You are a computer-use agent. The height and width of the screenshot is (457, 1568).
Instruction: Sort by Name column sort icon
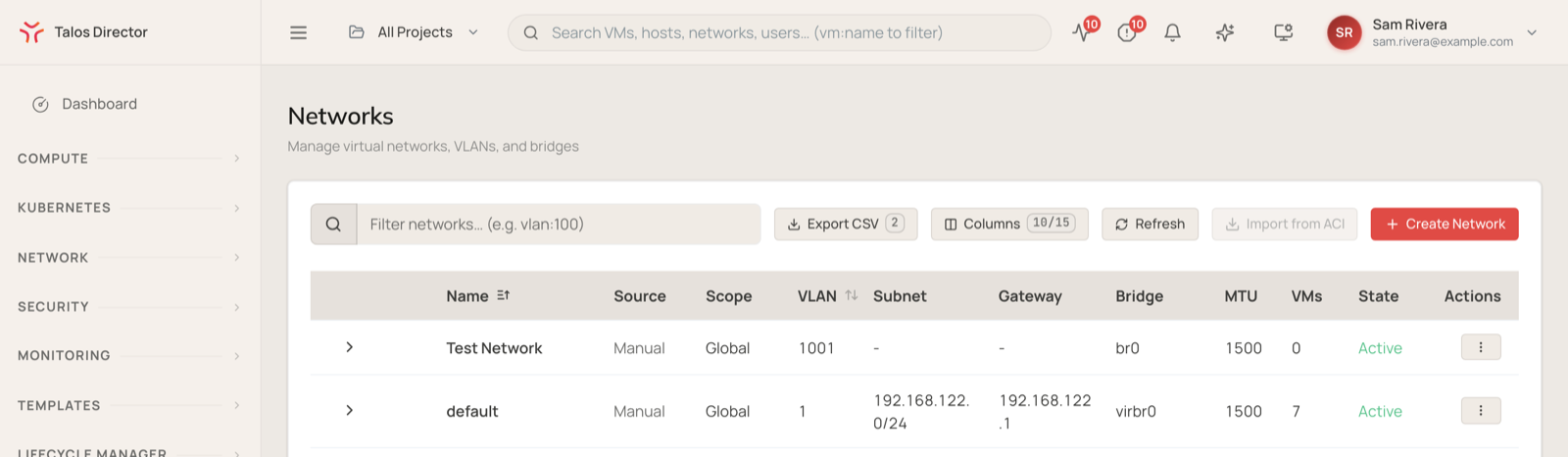coord(503,295)
